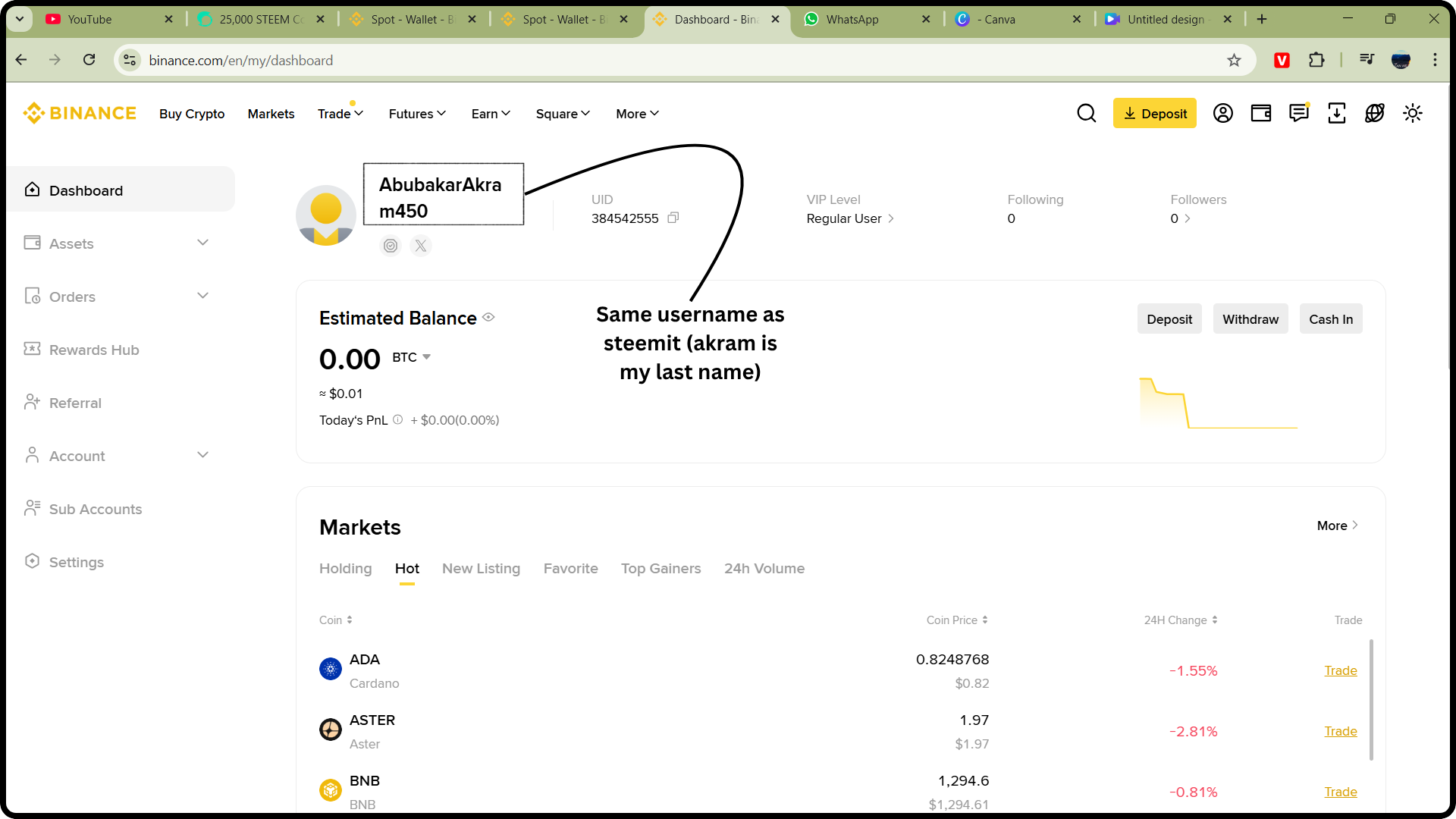Open the wallet icon in header
The image size is (1456, 819).
click(x=1260, y=113)
